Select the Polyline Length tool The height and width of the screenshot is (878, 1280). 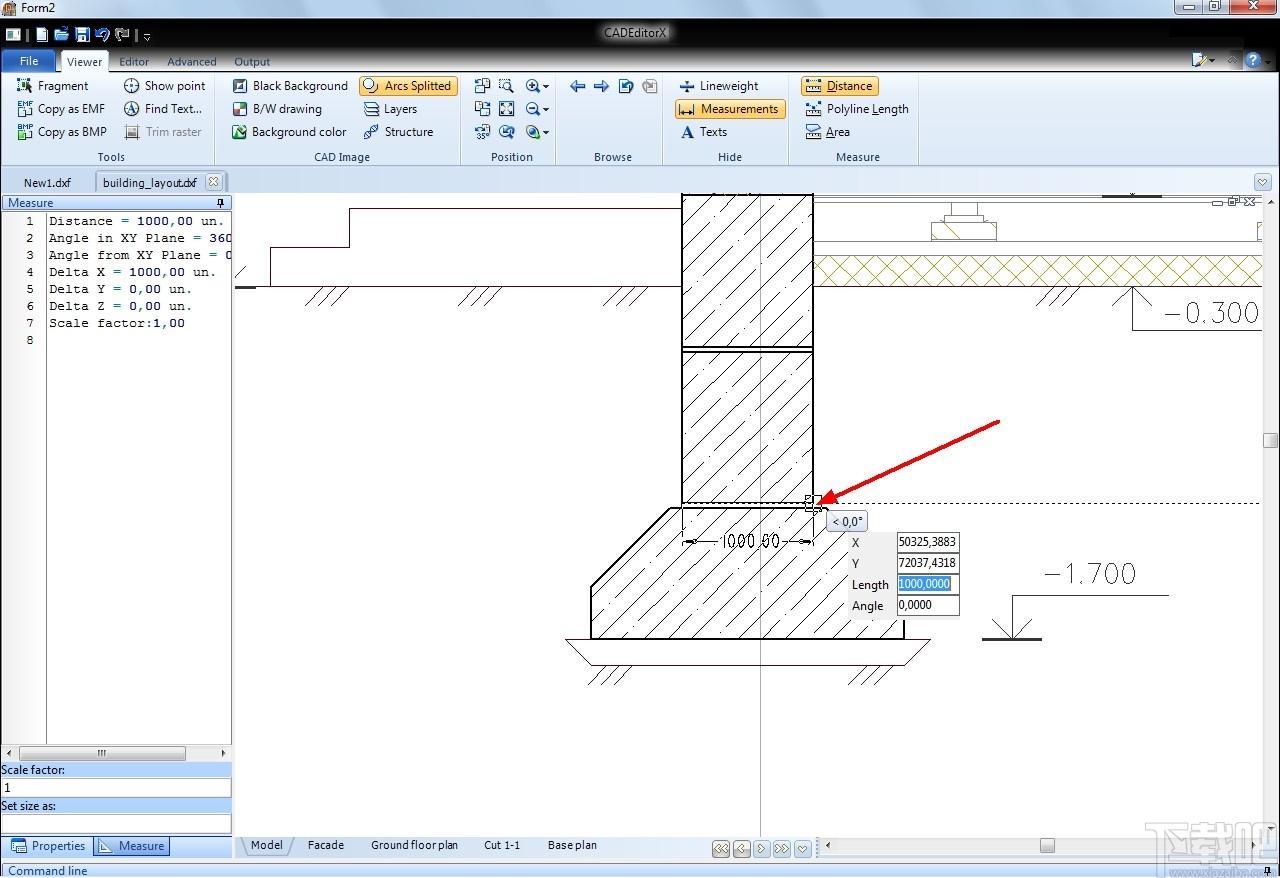[857, 109]
